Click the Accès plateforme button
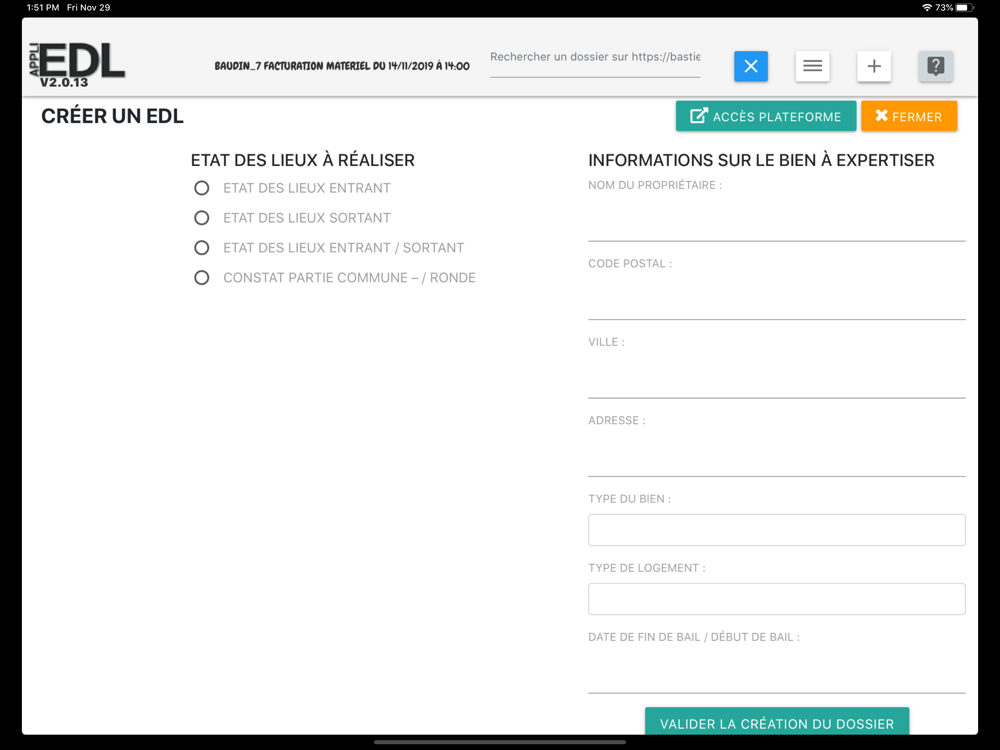Screen dimensions: 1000x750 [x=766, y=116]
